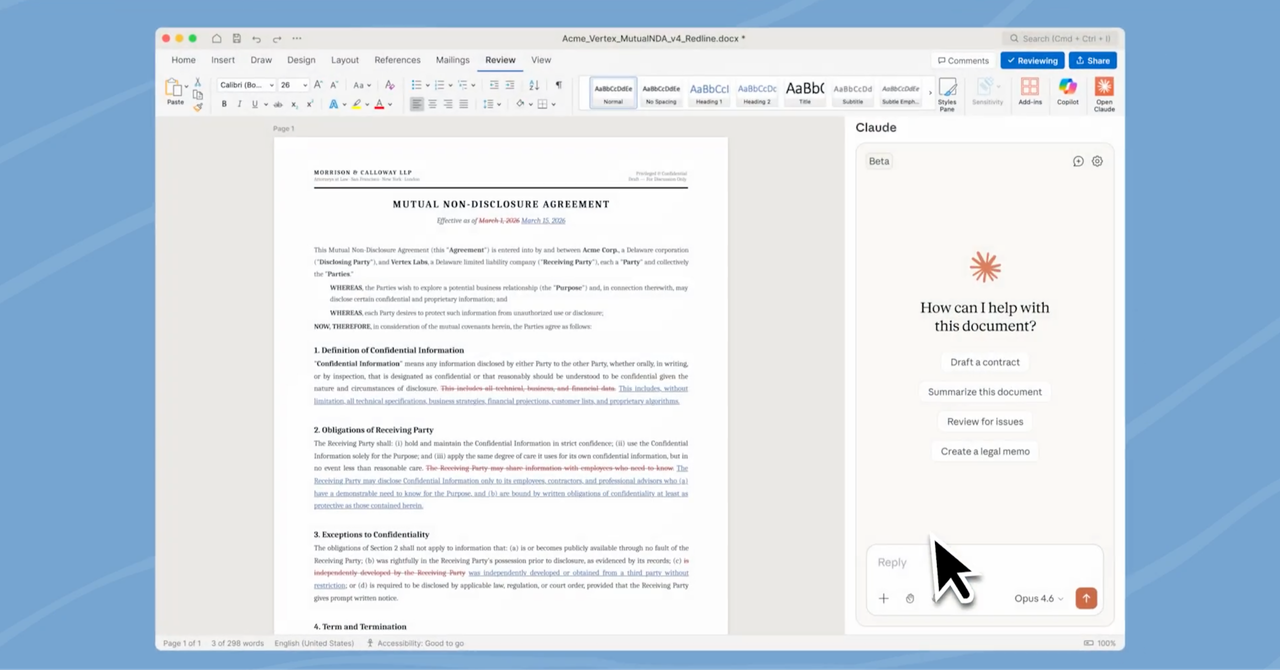Click the Search field in title bar
Screen dimensions: 1280x670
click(x=1060, y=38)
